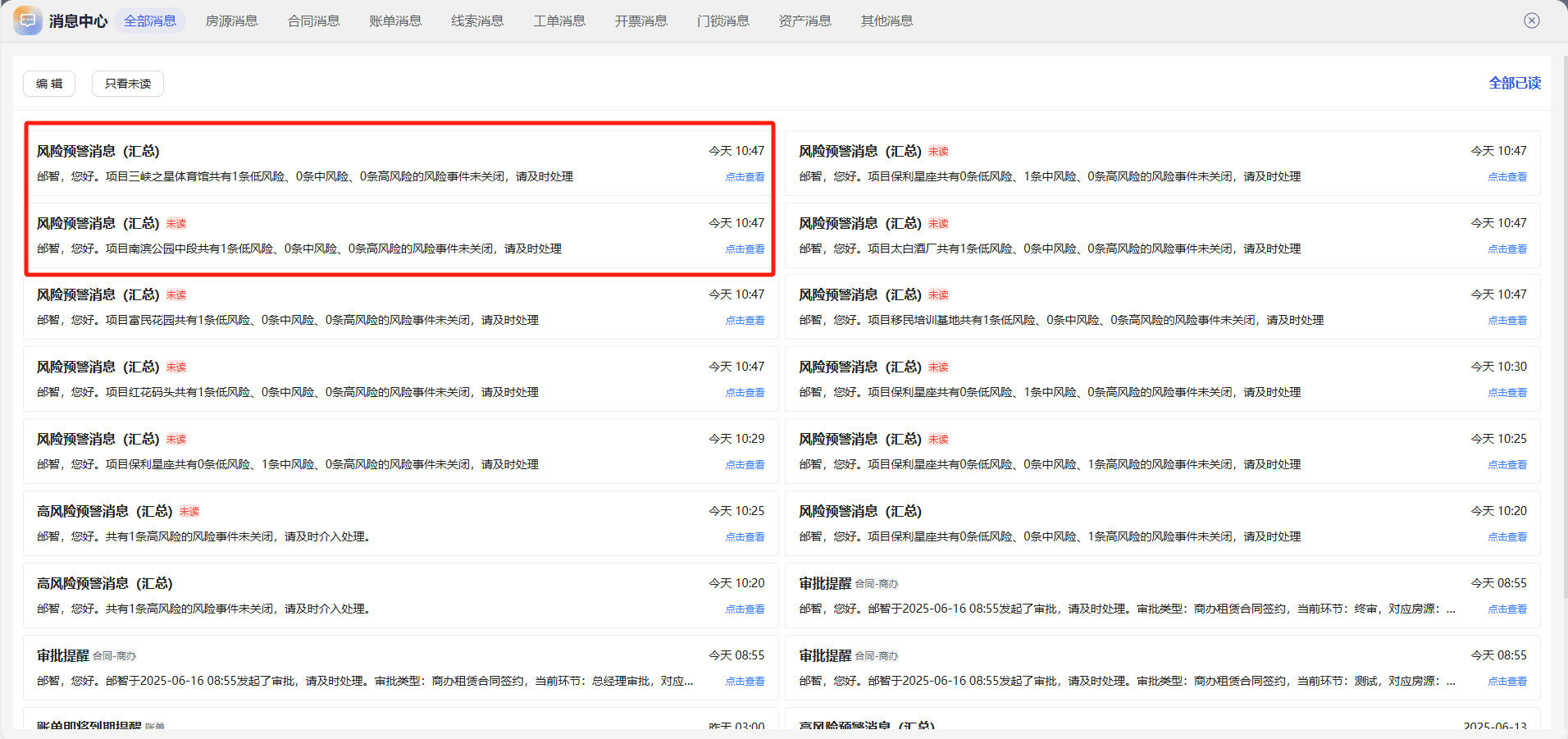Viewport: 1568px width, 739px height.
Task: Open the 资产消息 tab
Action: tap(805, 21)
